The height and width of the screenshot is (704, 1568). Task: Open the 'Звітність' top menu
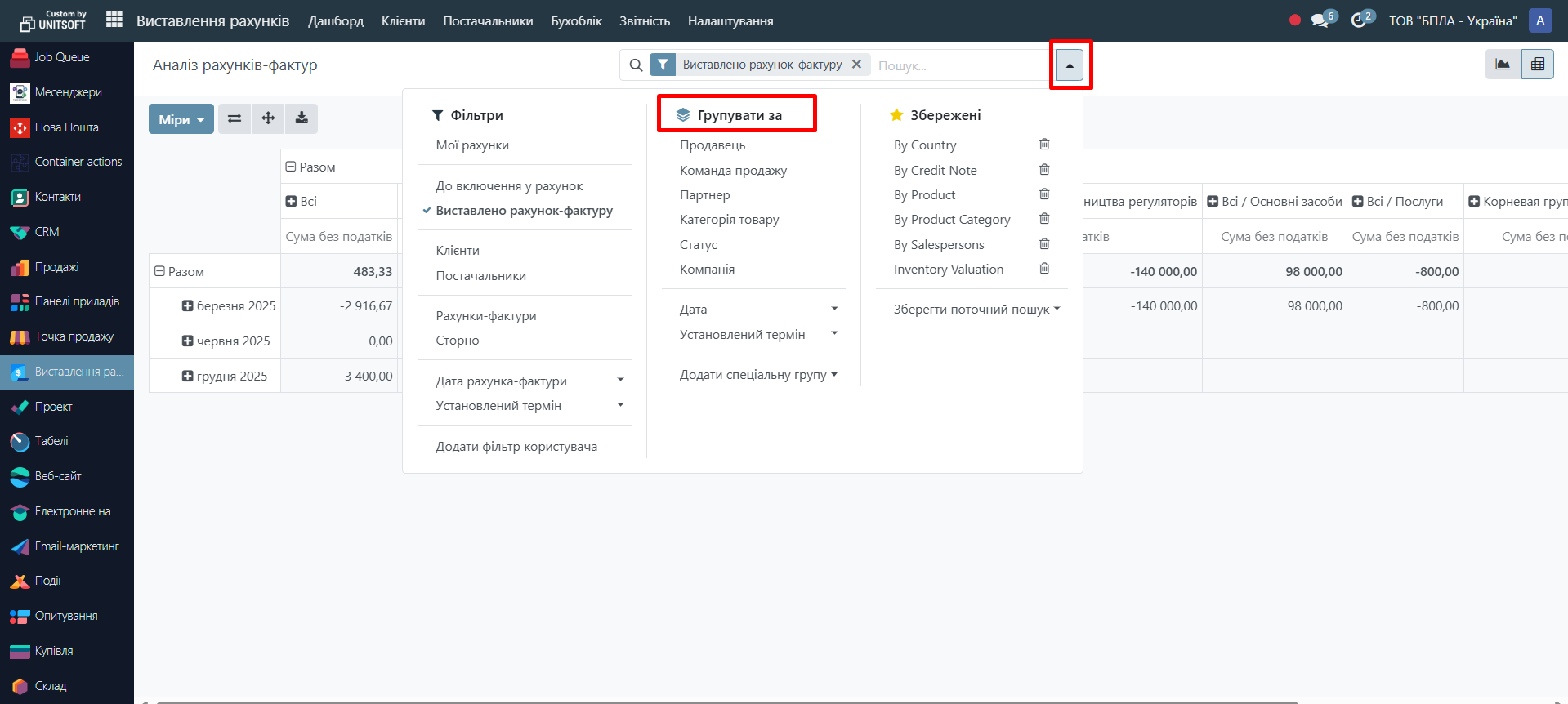tap(644, 21)
